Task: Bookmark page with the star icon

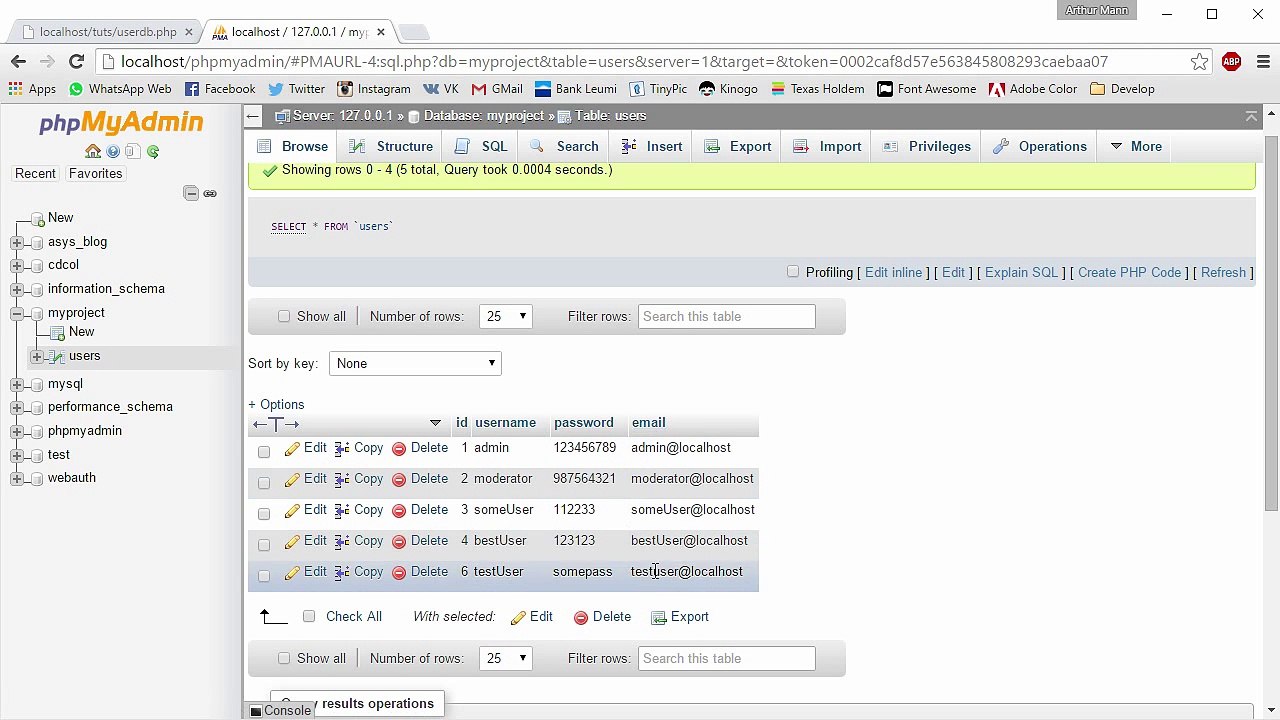Action: pos(1199,62)
